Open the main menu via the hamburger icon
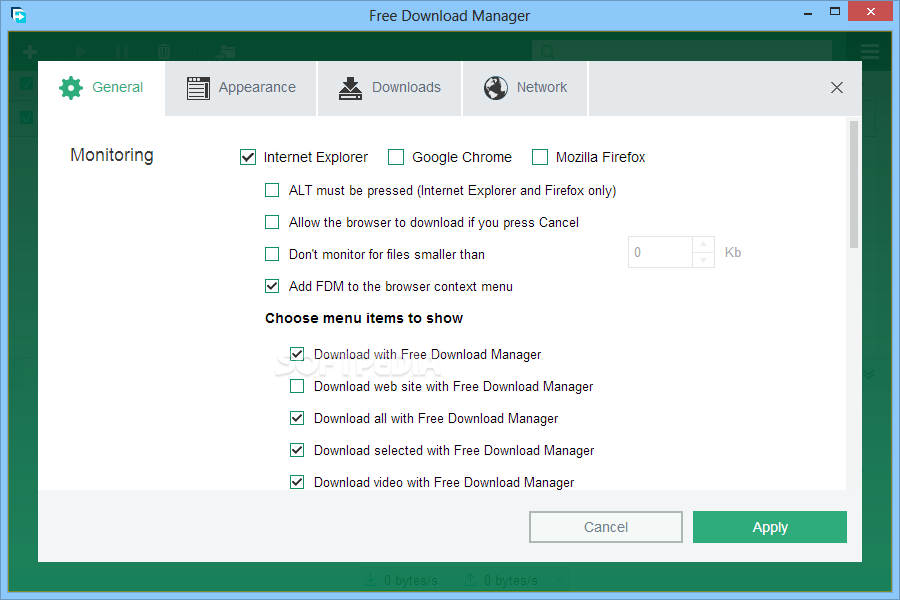900x600 pixels. tap(868, 51)
